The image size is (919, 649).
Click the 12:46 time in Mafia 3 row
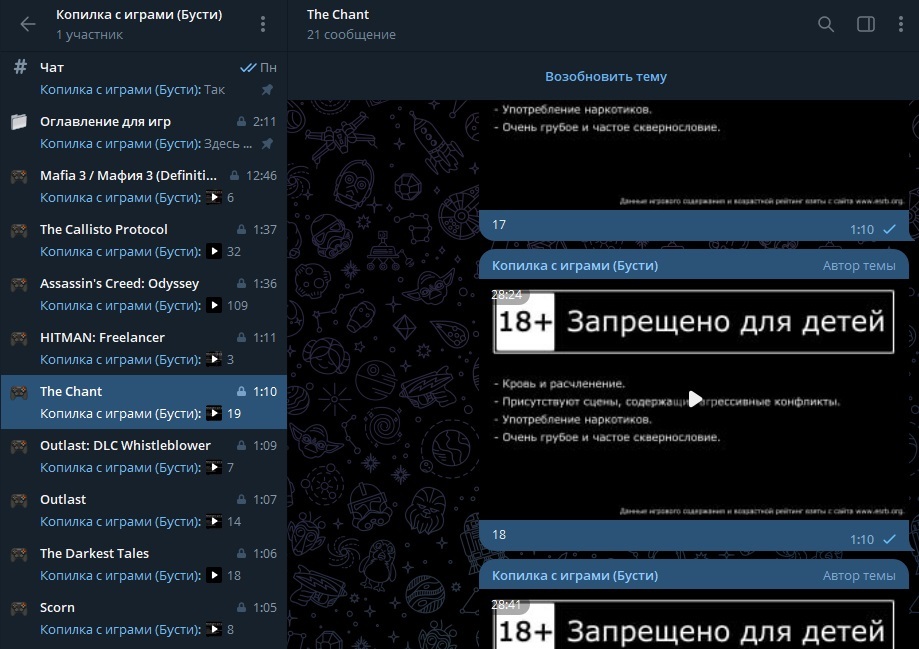point(261,175)
